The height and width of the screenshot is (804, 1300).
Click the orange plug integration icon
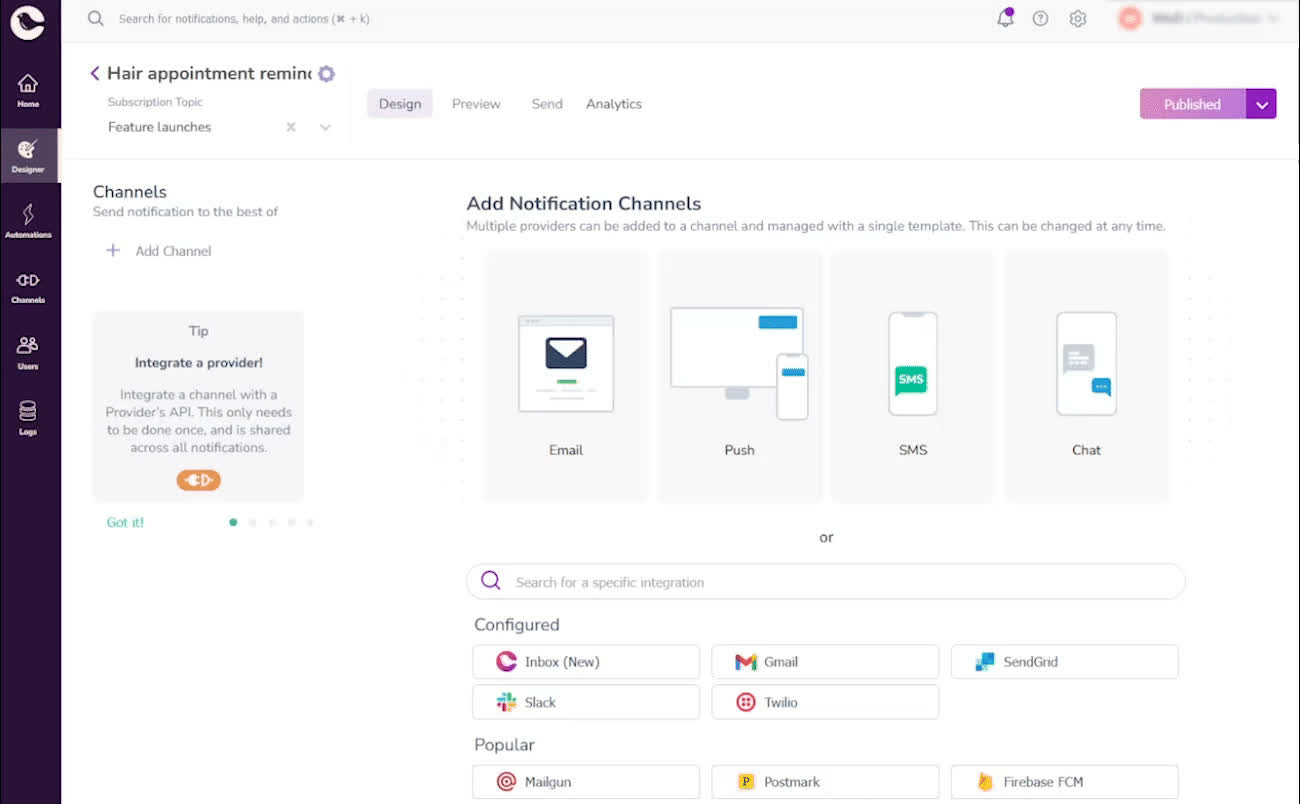(198, 480)
